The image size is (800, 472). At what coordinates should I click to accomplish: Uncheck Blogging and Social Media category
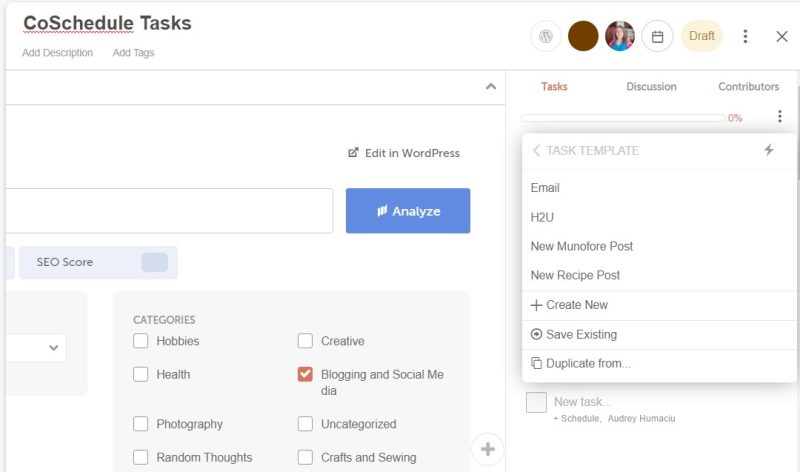305,374
